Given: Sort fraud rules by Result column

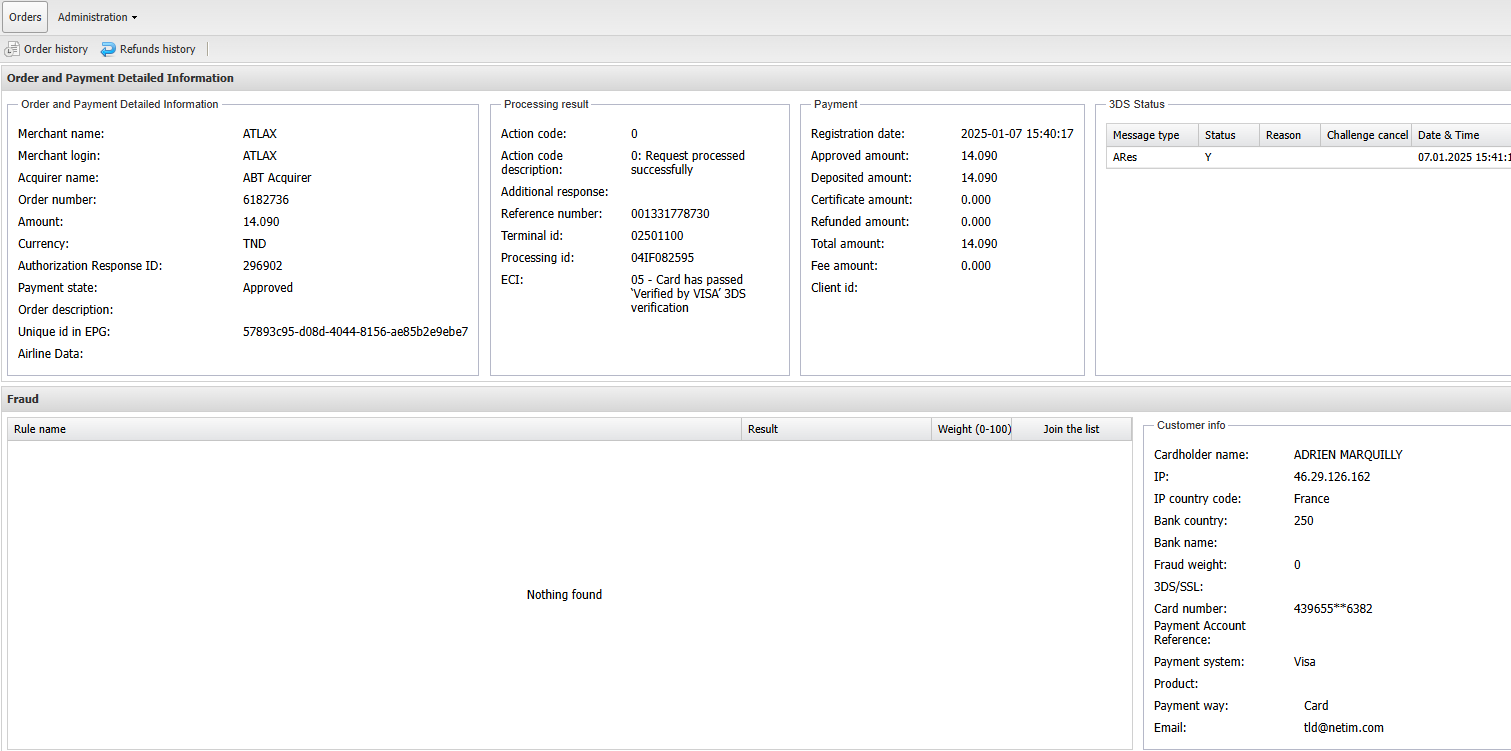Looking at the screenshot, I should point(837,429).
